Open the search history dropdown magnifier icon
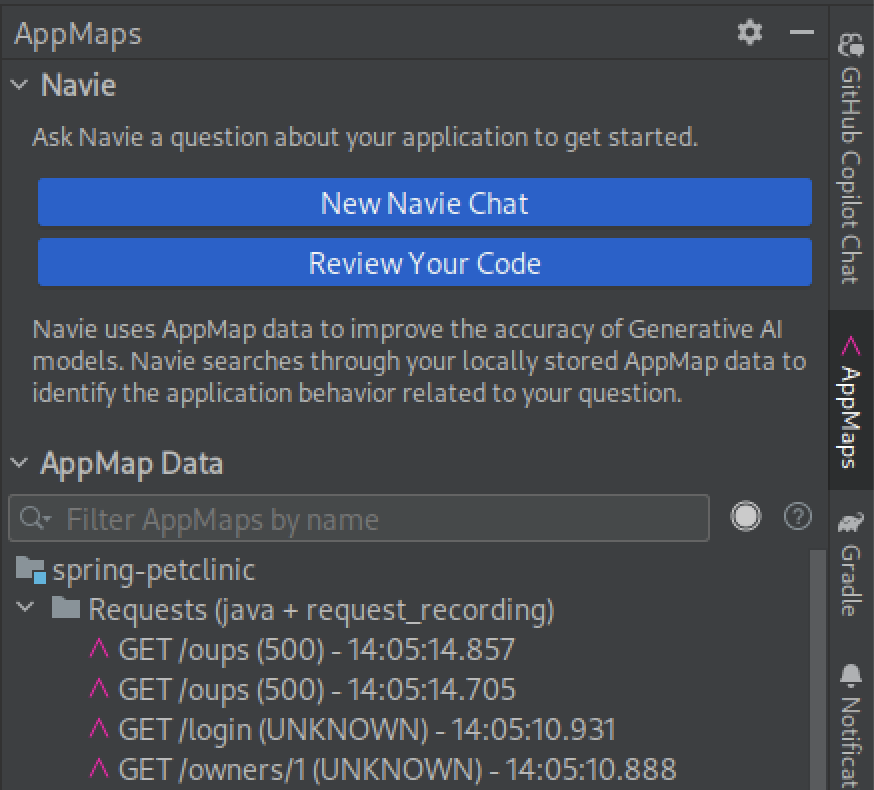The image size is (874, 790). pyautogui.click(x=35, y=518)
